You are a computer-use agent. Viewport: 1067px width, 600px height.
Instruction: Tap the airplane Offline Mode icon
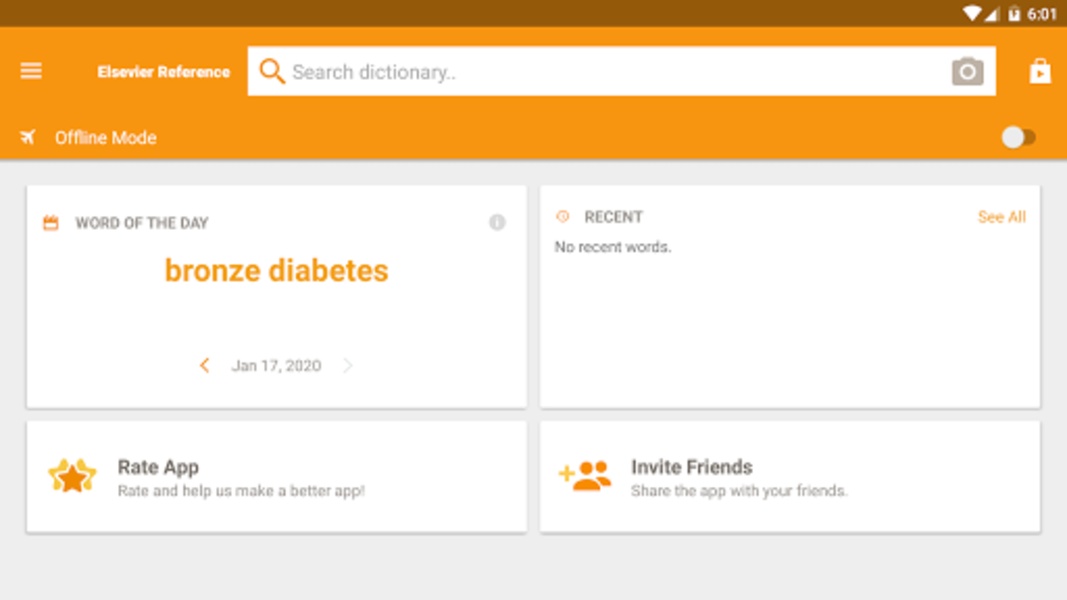pos(27,137)
